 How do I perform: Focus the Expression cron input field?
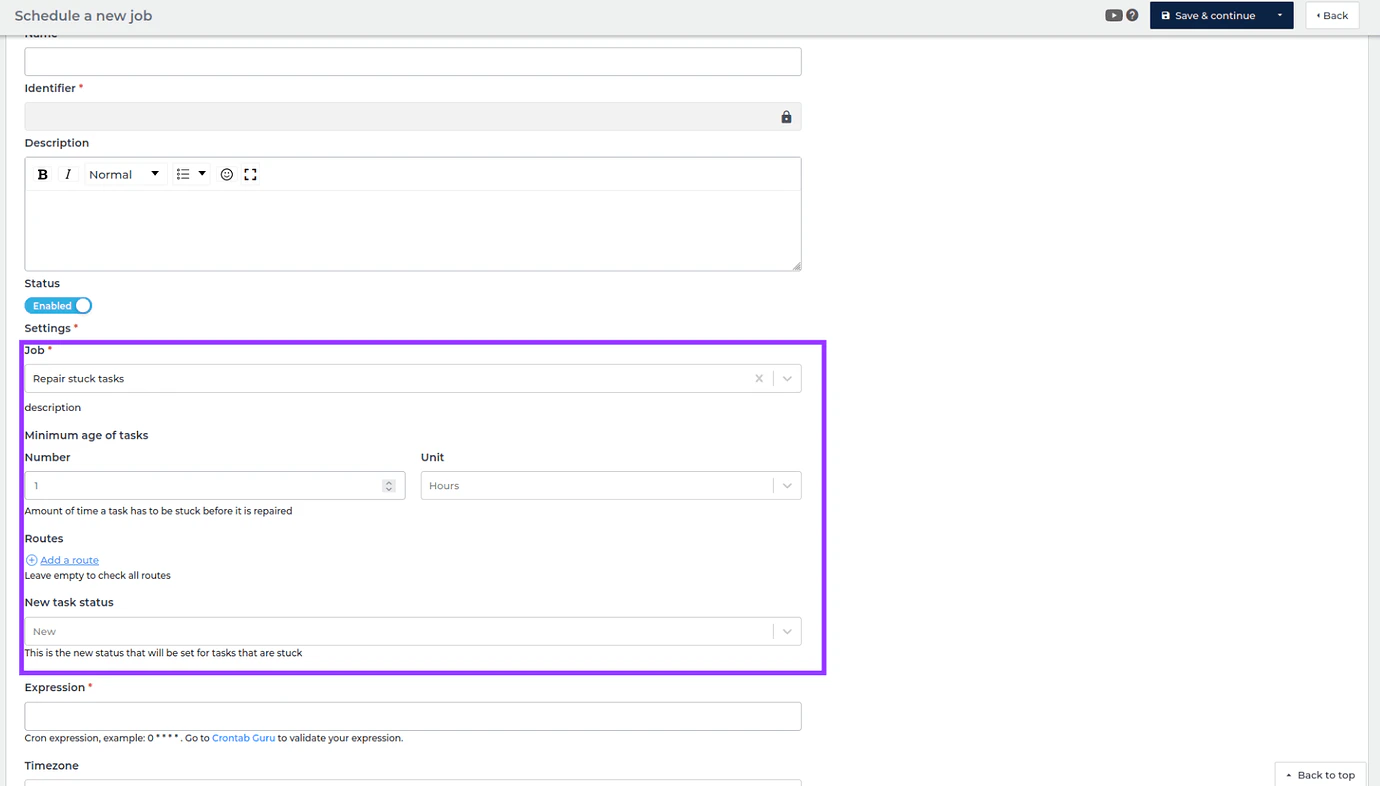tap(413, 716)
